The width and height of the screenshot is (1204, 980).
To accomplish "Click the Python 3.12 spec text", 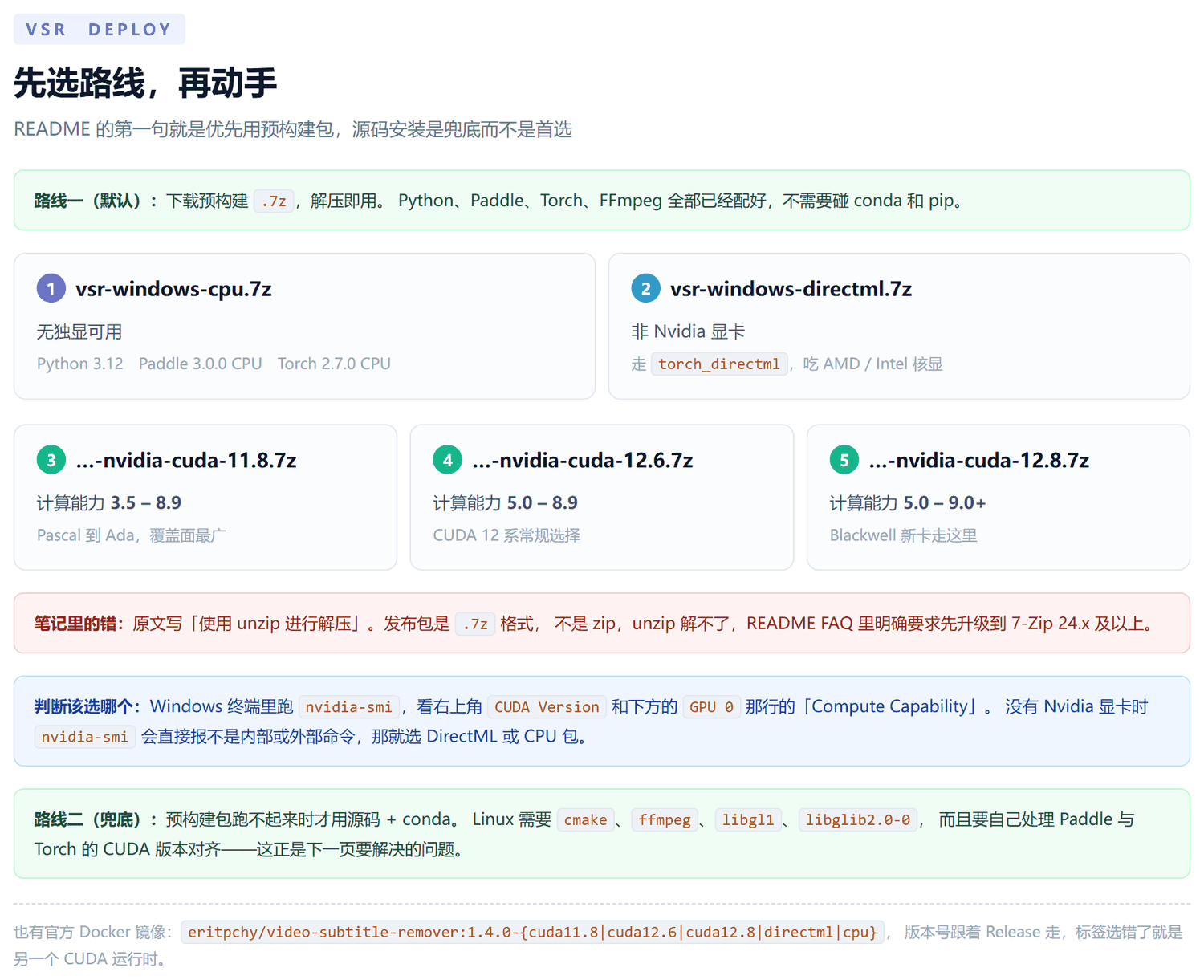I will pos(80,364).
